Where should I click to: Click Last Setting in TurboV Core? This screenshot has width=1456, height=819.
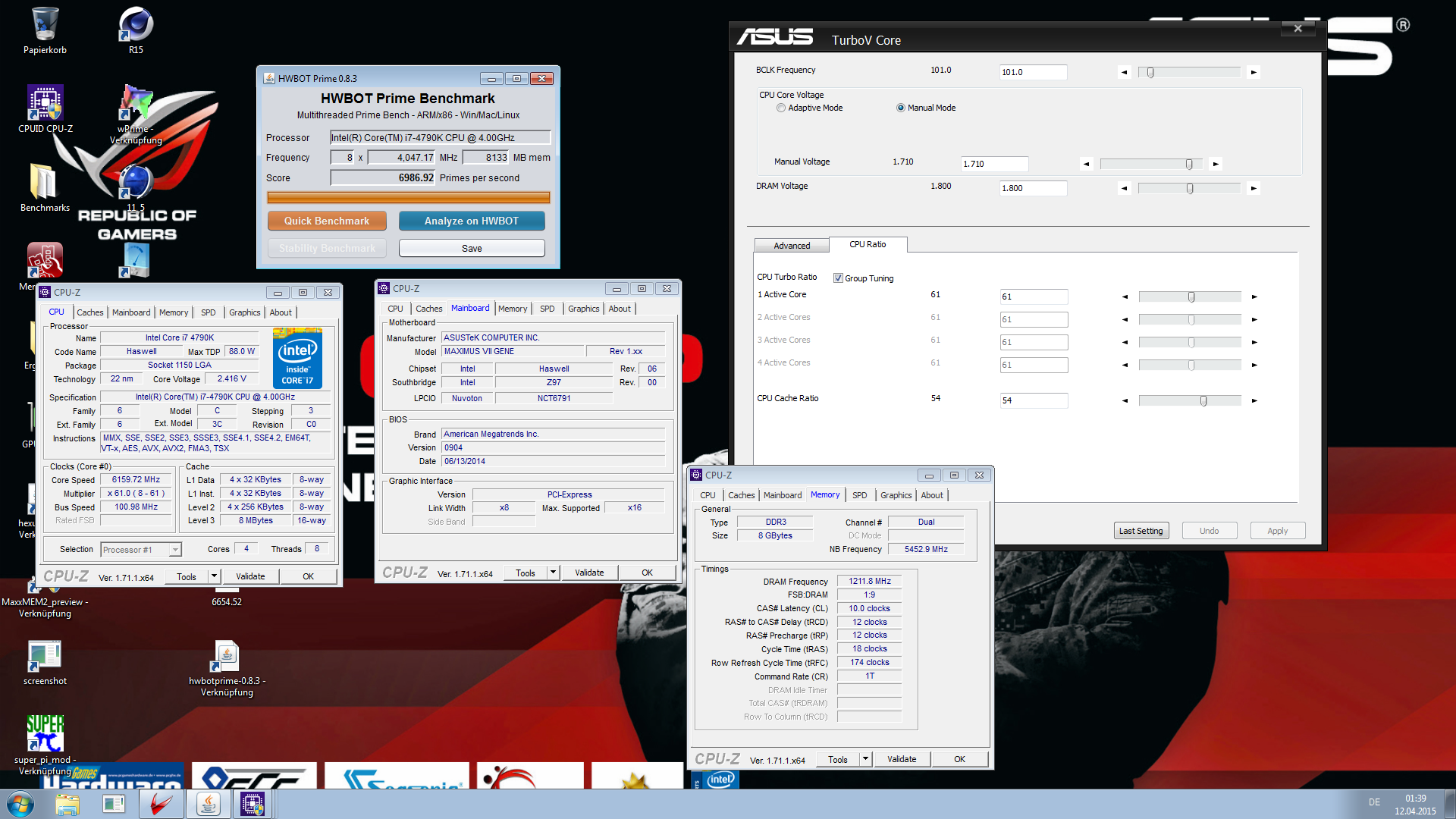click(x=1141, y=531)
